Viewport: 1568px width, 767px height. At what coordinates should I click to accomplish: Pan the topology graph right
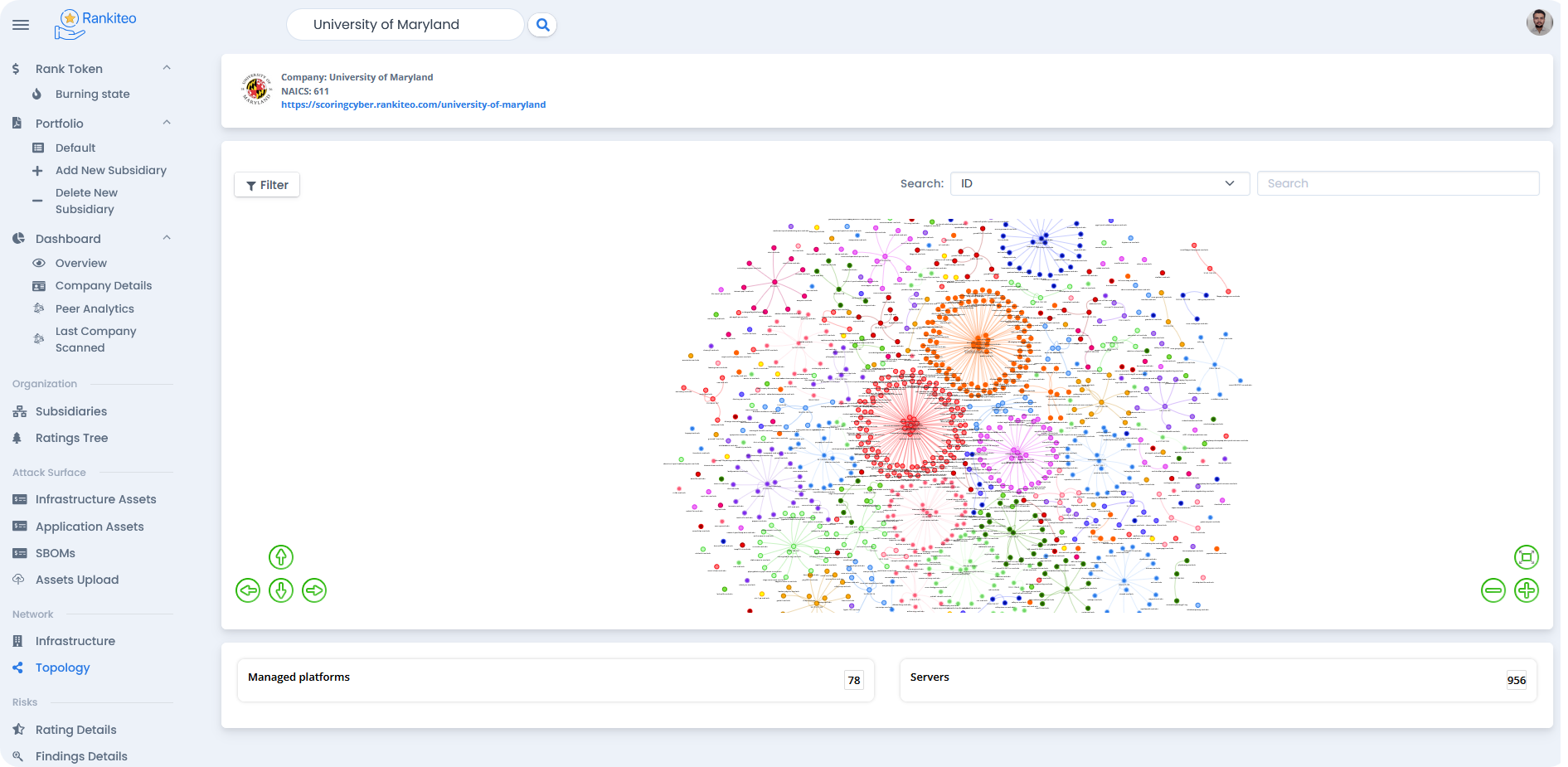pos(314,590)
